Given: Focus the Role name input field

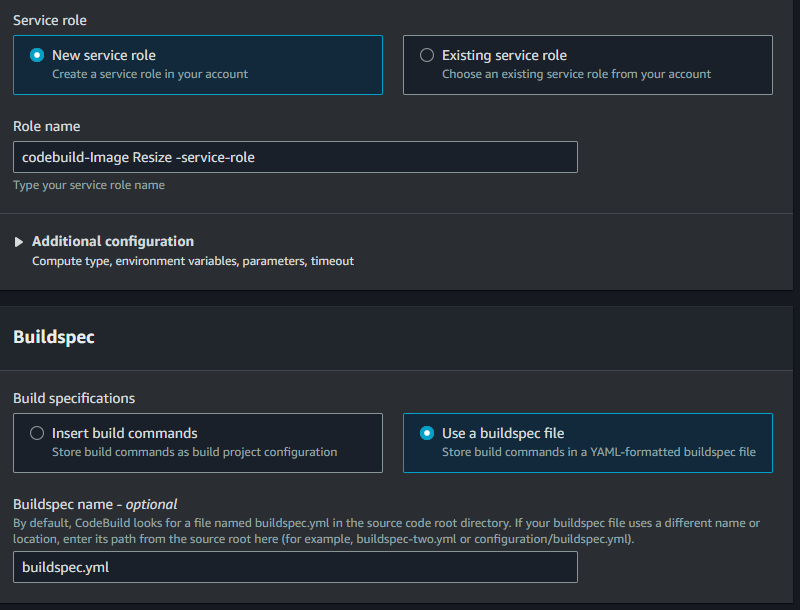Looking at the screenshot, I should (x=295, y=157).
